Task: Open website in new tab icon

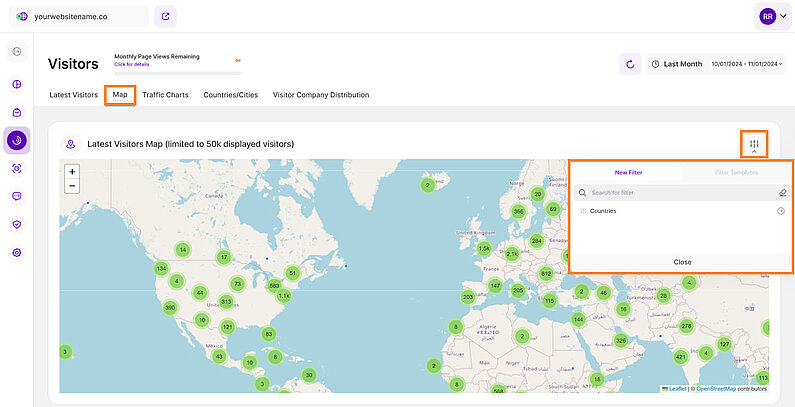Action: pyautogui.click(x=164, y=16)
